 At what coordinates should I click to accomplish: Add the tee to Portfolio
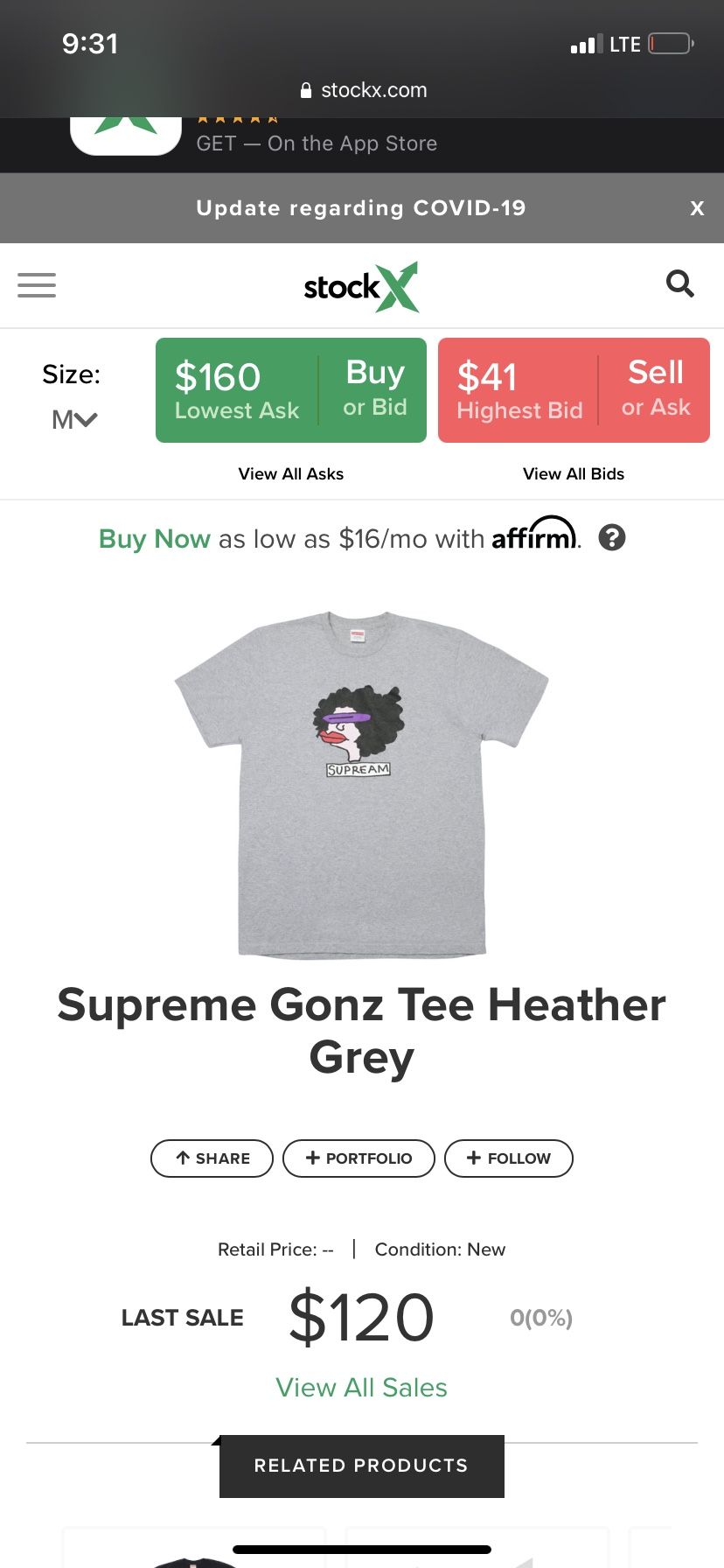[x=359, y=1158]
